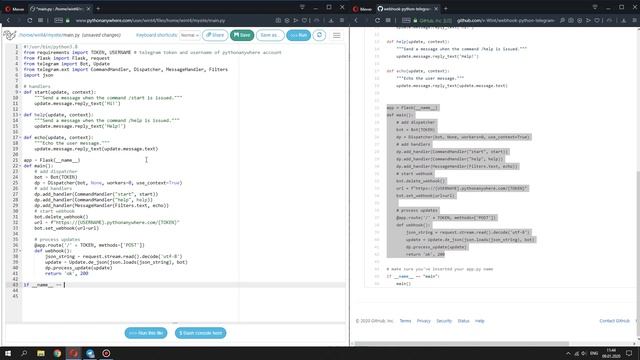Image resolution: width=640 pixels, height=360 pixels.
Task: Click the downloads icon in left browser window
Action: click(x=331, y=20)
